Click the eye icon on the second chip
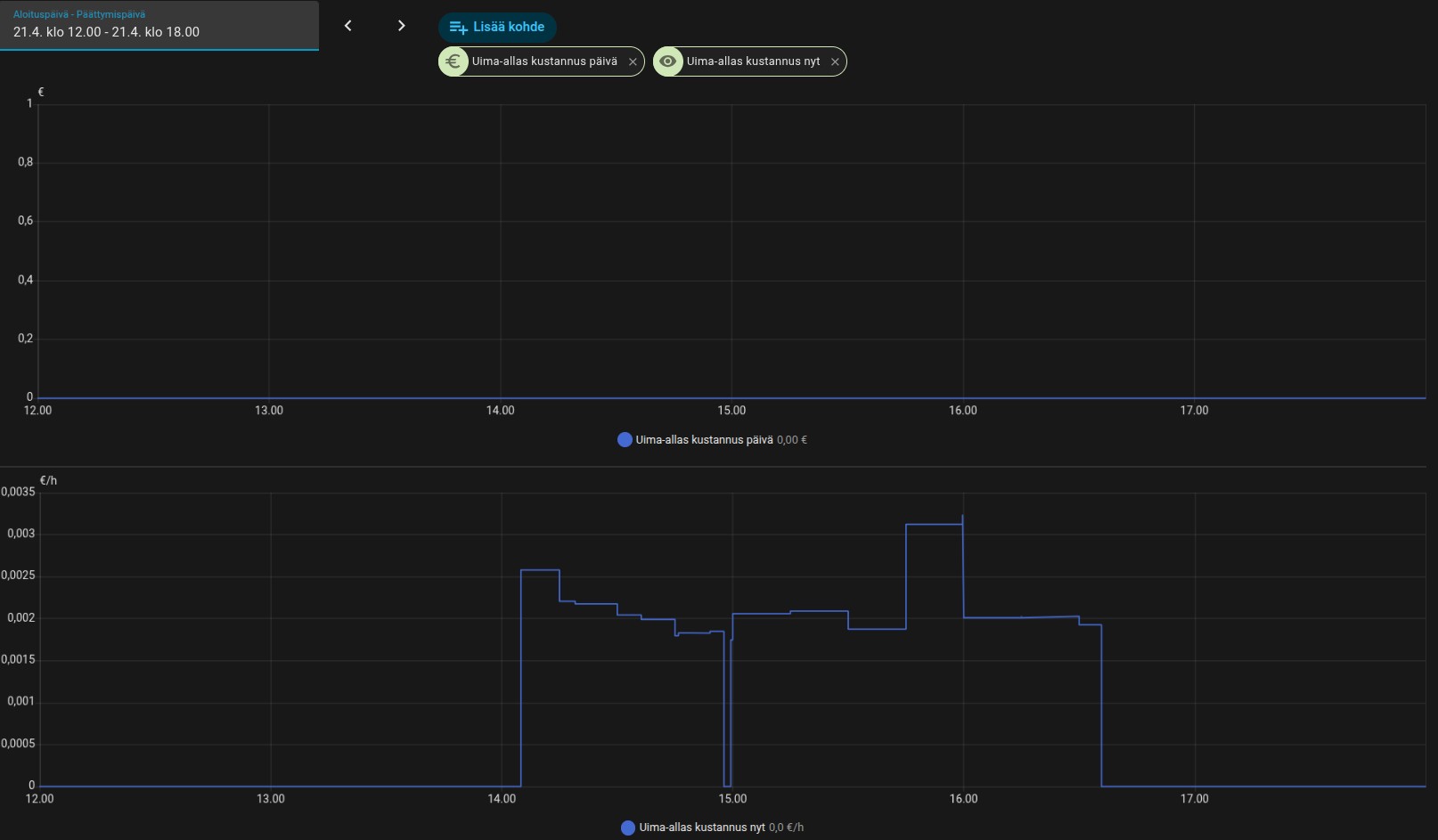1438x840 pixels. 668,61
